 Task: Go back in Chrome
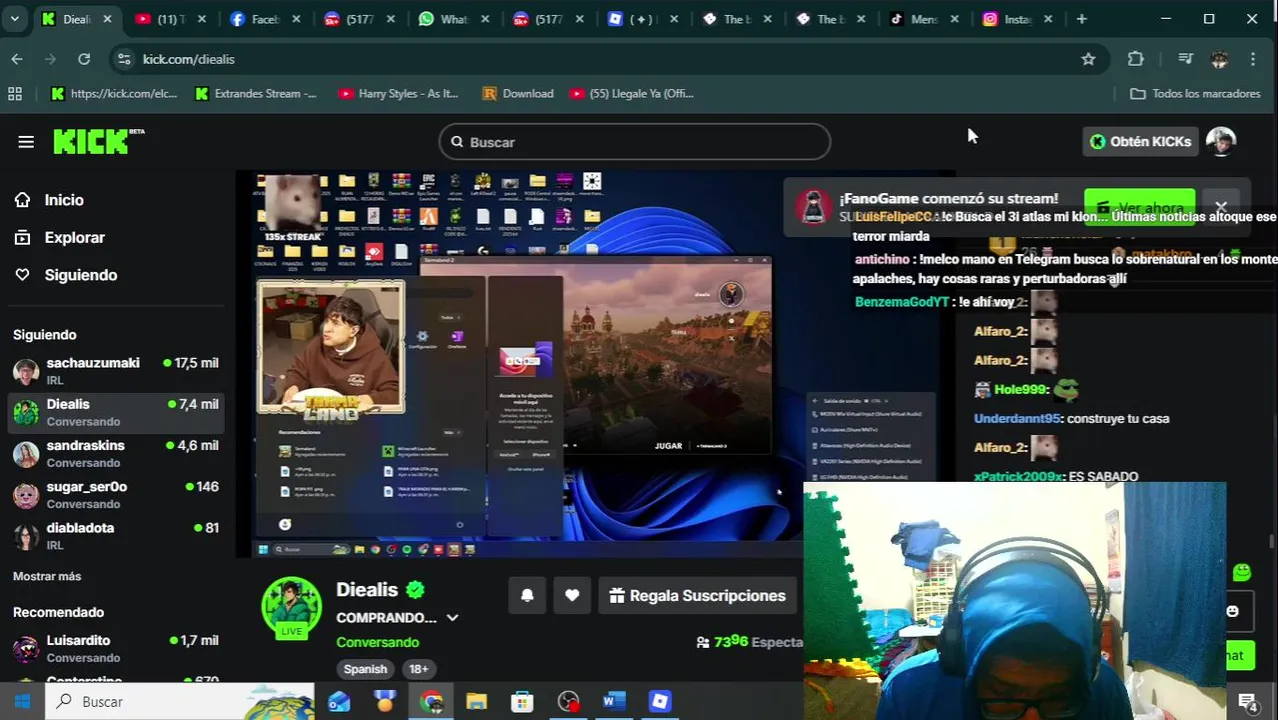pyautogui.click(x=17, y=59)
